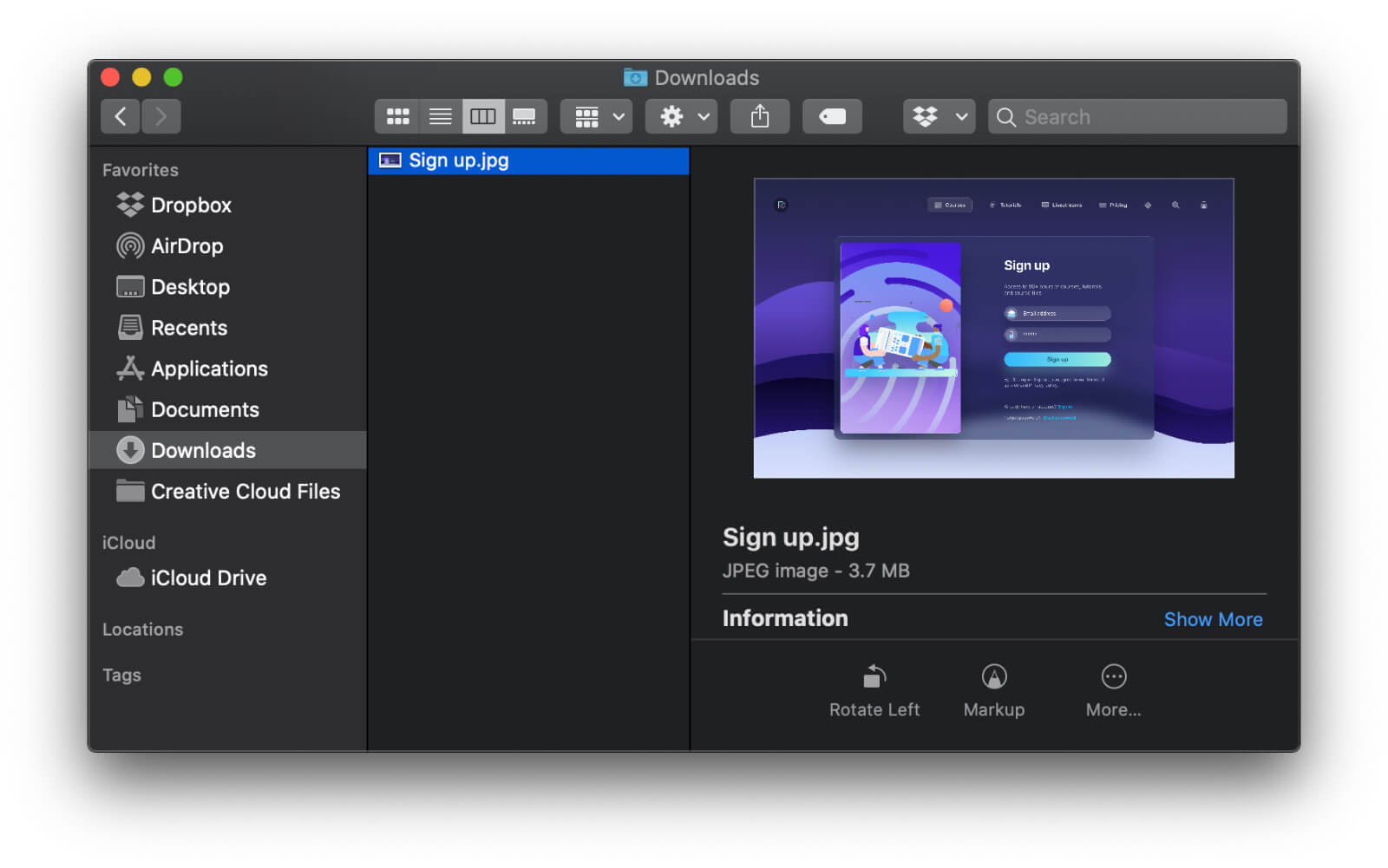Open the Dropbox toolbar dropdown
The height and width of the screenshot is (868, 1388).
(x=939, y=116)
